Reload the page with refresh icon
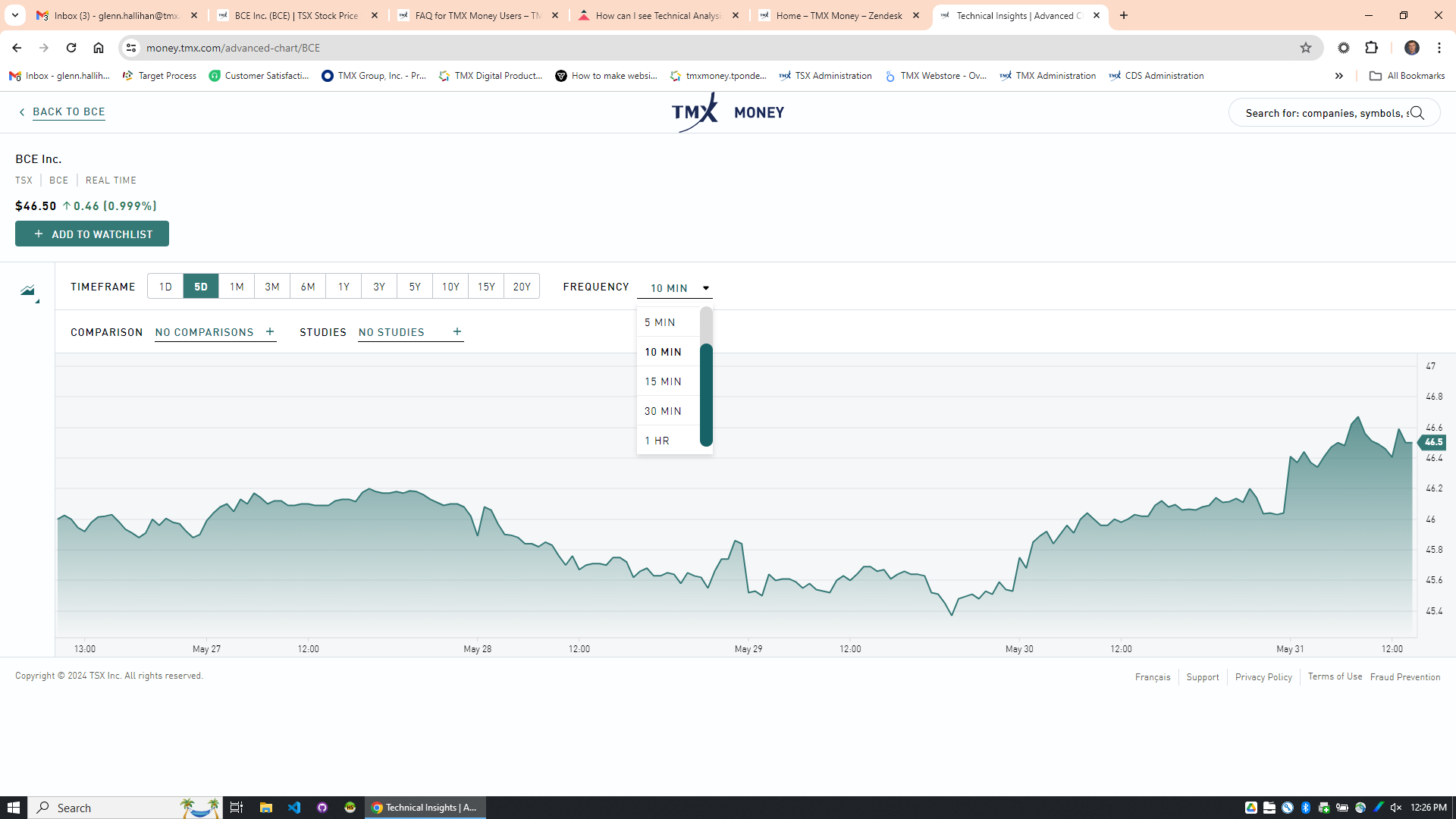Screen dimensions: 1456x819 point(71,48)
